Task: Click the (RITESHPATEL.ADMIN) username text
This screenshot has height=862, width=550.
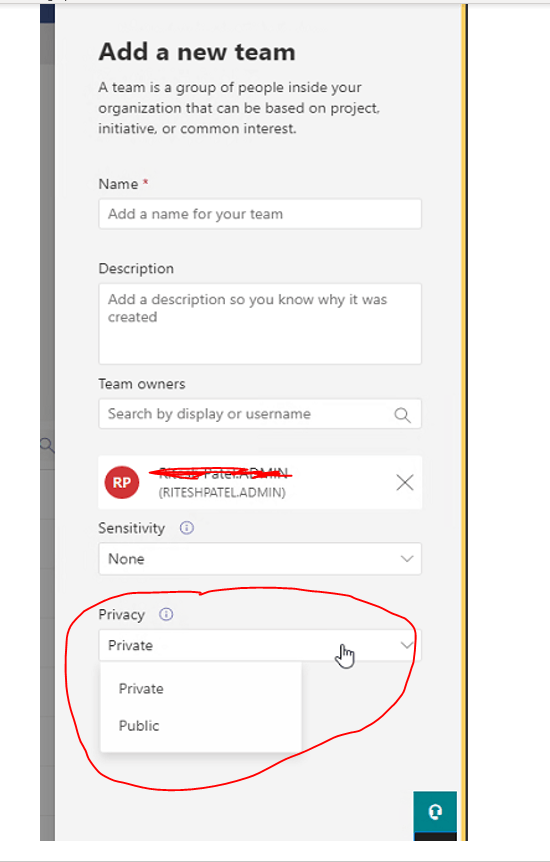Action: [x=222, y=493]
